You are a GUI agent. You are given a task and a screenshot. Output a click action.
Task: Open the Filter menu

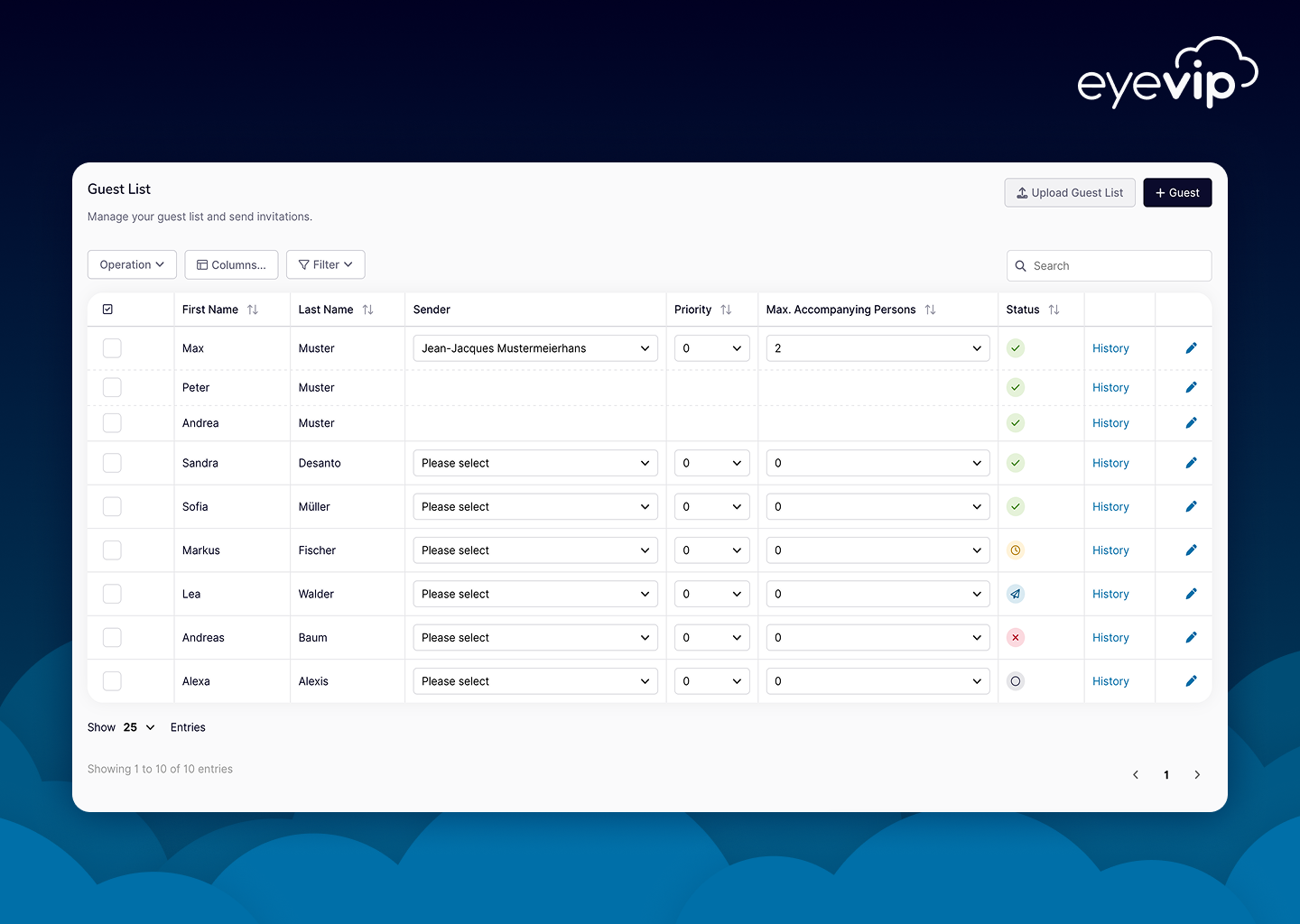[x=326, y=264]
